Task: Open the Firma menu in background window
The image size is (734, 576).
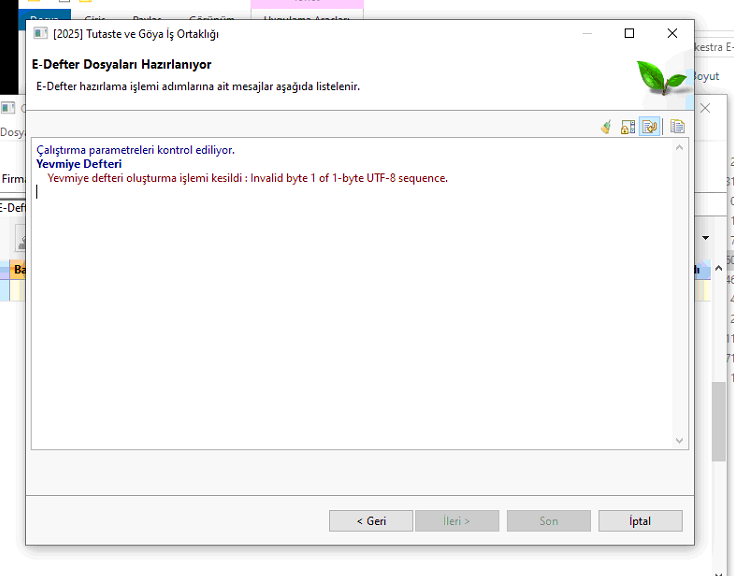Action: coord(13,179)
